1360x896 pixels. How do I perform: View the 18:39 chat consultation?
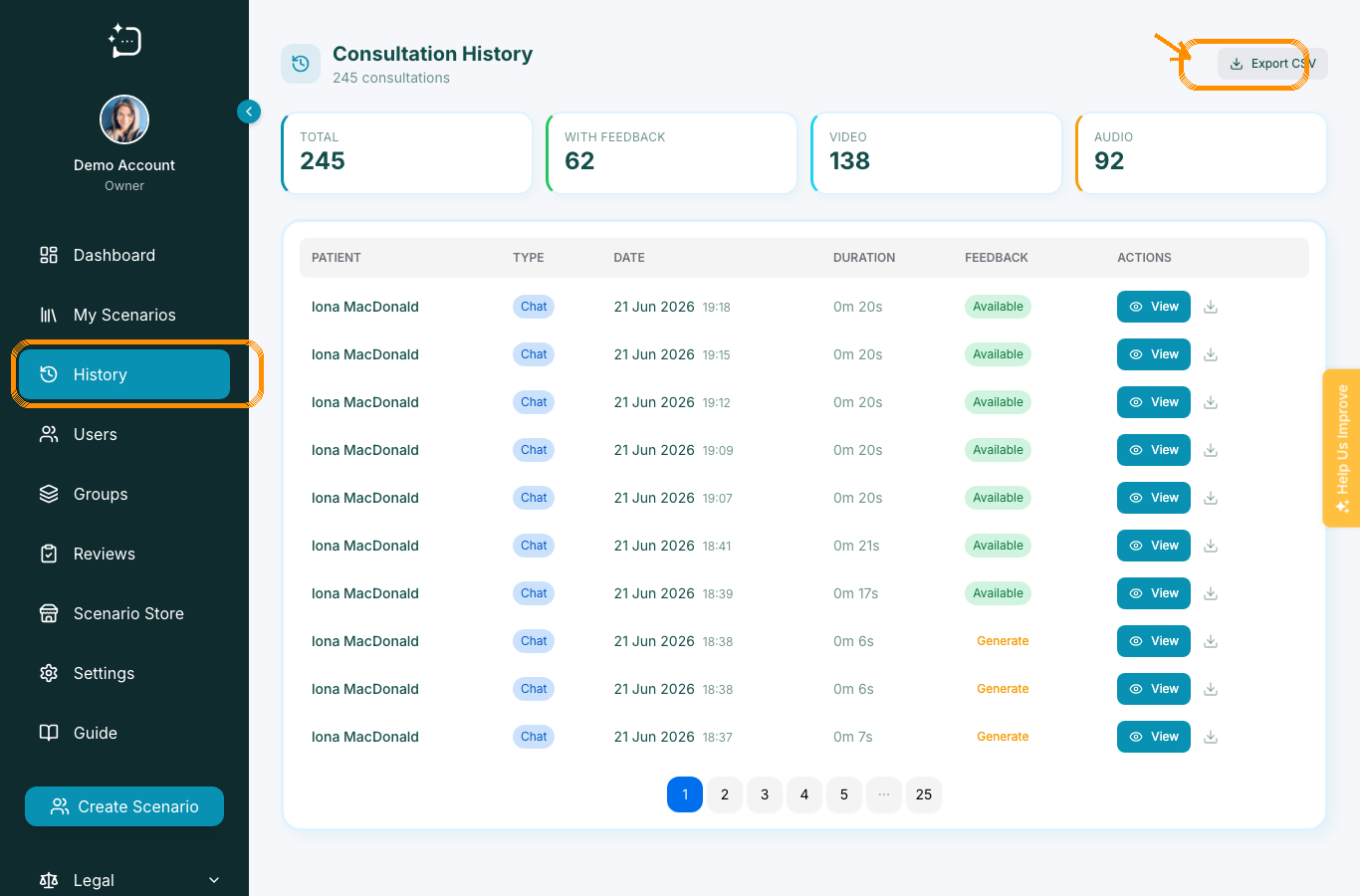[x=1154, y=593]
